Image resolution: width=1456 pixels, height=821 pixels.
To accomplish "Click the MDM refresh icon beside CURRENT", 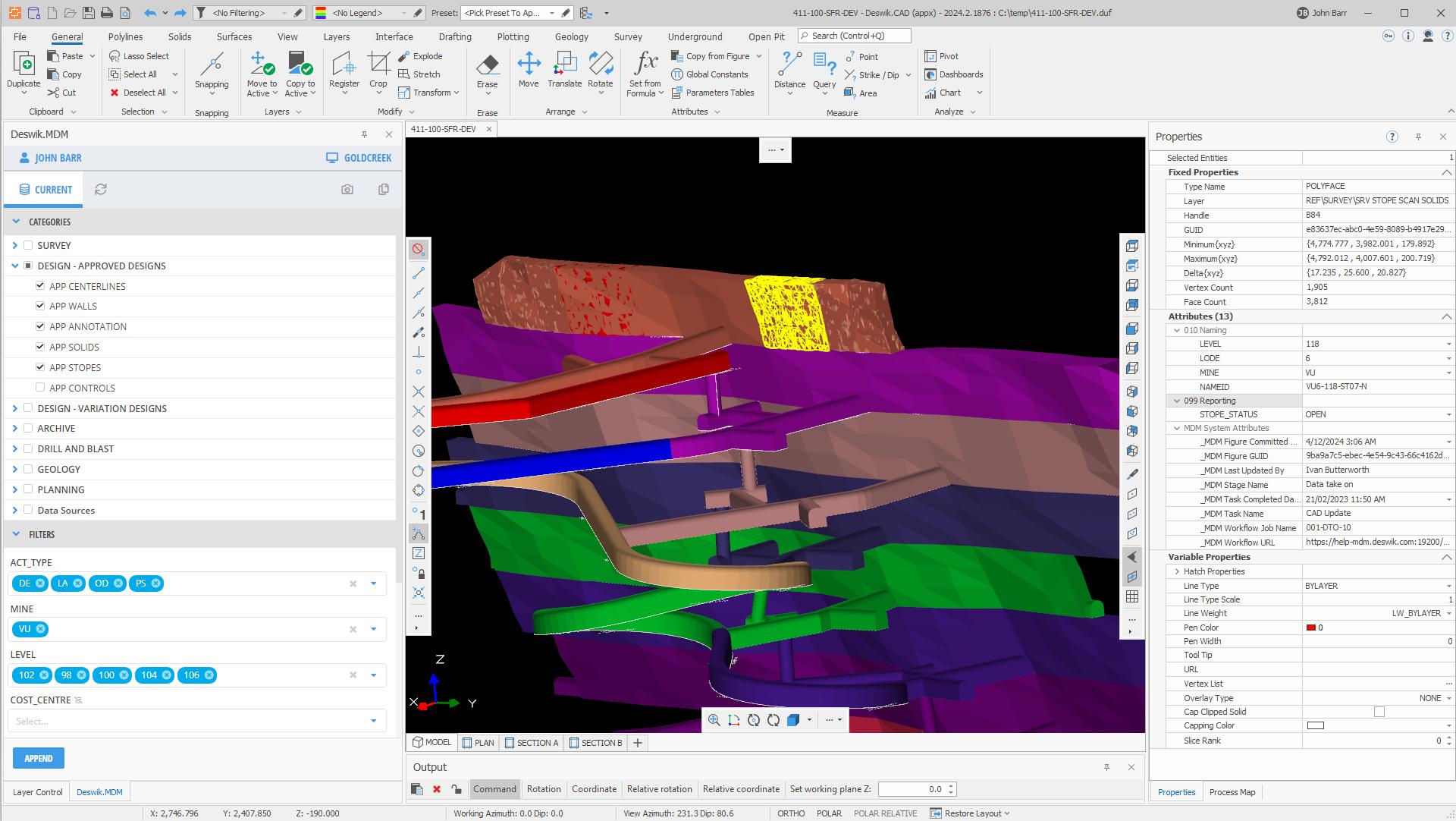I will tap(100, 190).
